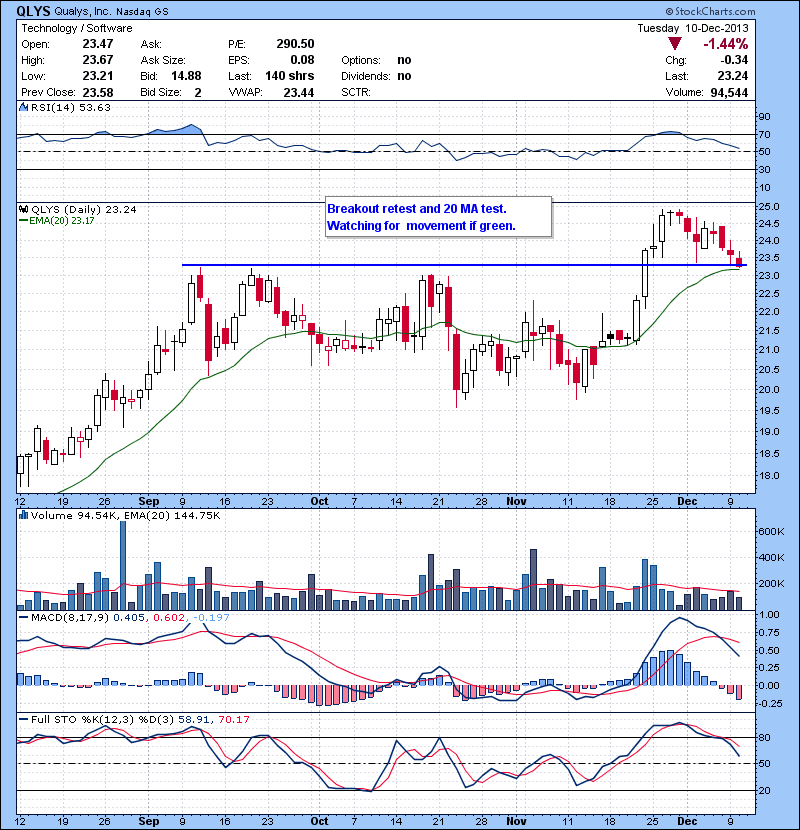Click the RSI(14) 53.63 reading
The width and height of the screenshot is (800, 830).
(x=71, y=107)
